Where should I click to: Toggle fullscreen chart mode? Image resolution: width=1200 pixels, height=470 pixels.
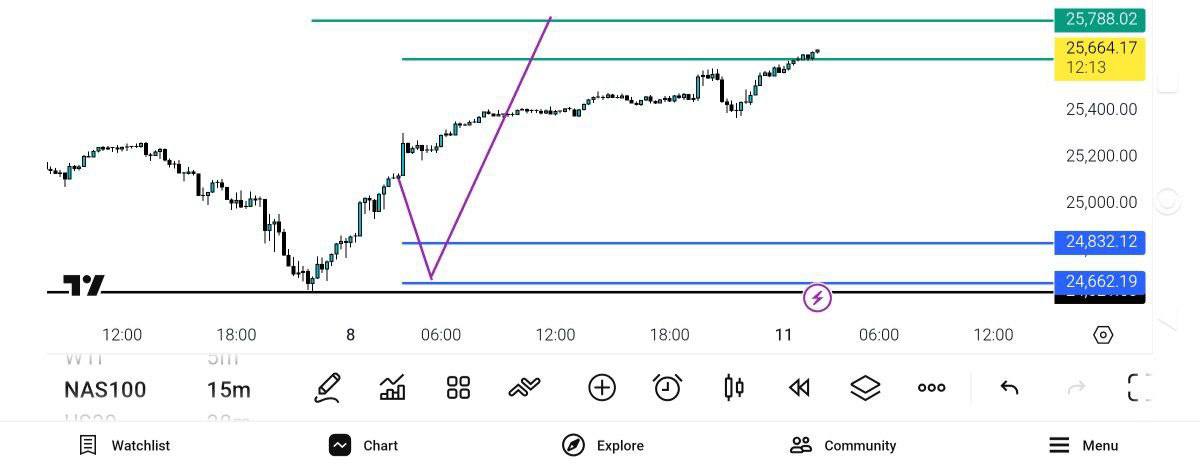pyautogui.click(x=1139, y=387)
